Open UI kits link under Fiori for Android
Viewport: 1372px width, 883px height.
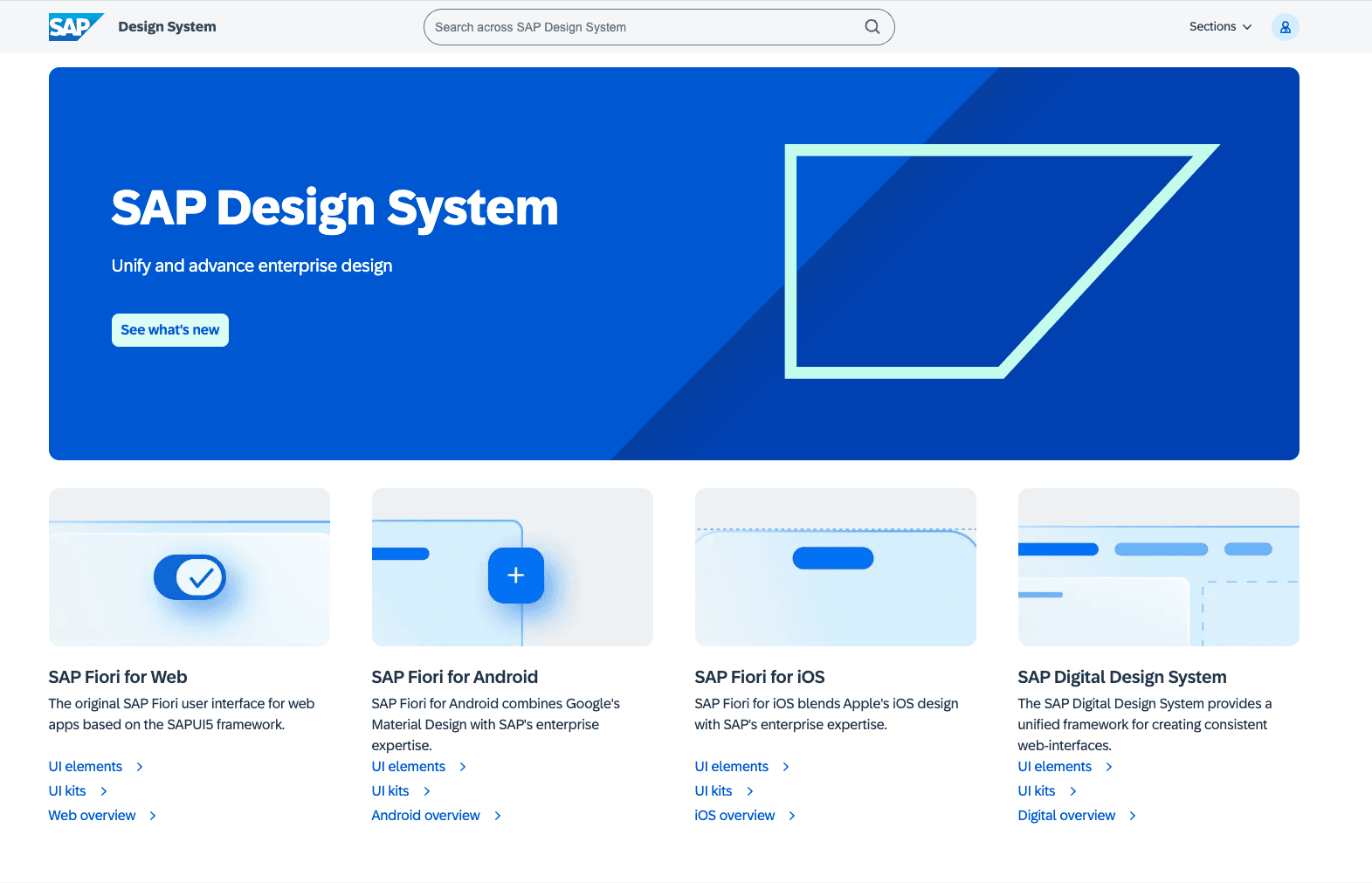[x=390, y=791]
